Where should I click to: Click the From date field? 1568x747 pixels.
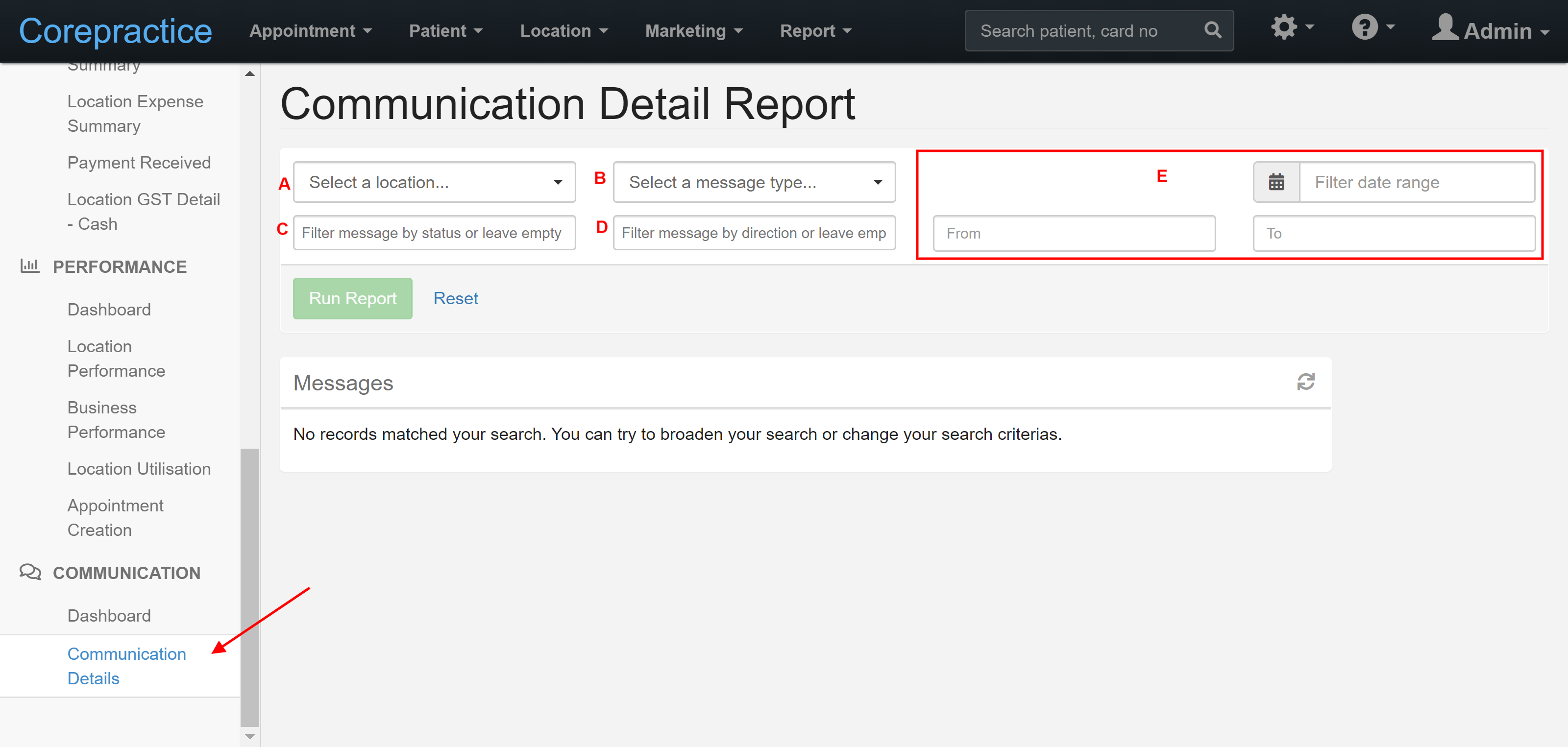[x=1074, y=233]
